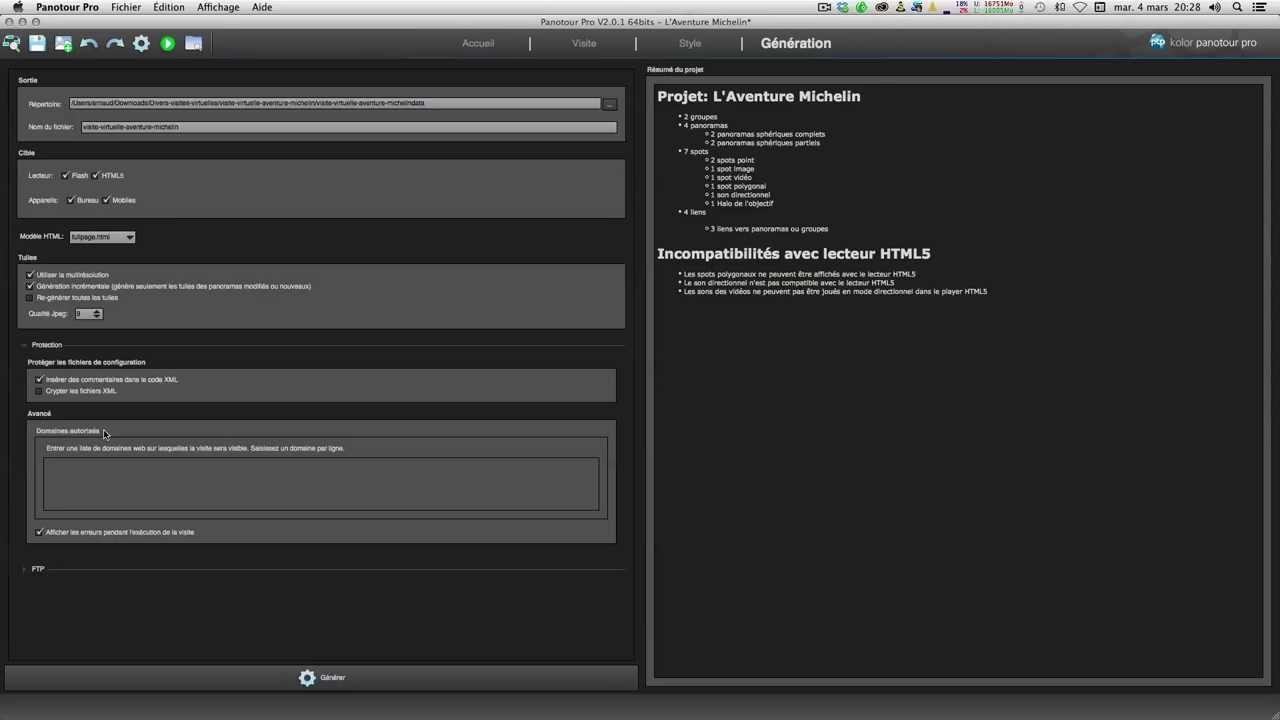The image size is (1280, 720).
Task: Switch to the Visite tab
Action: (584, 43)
